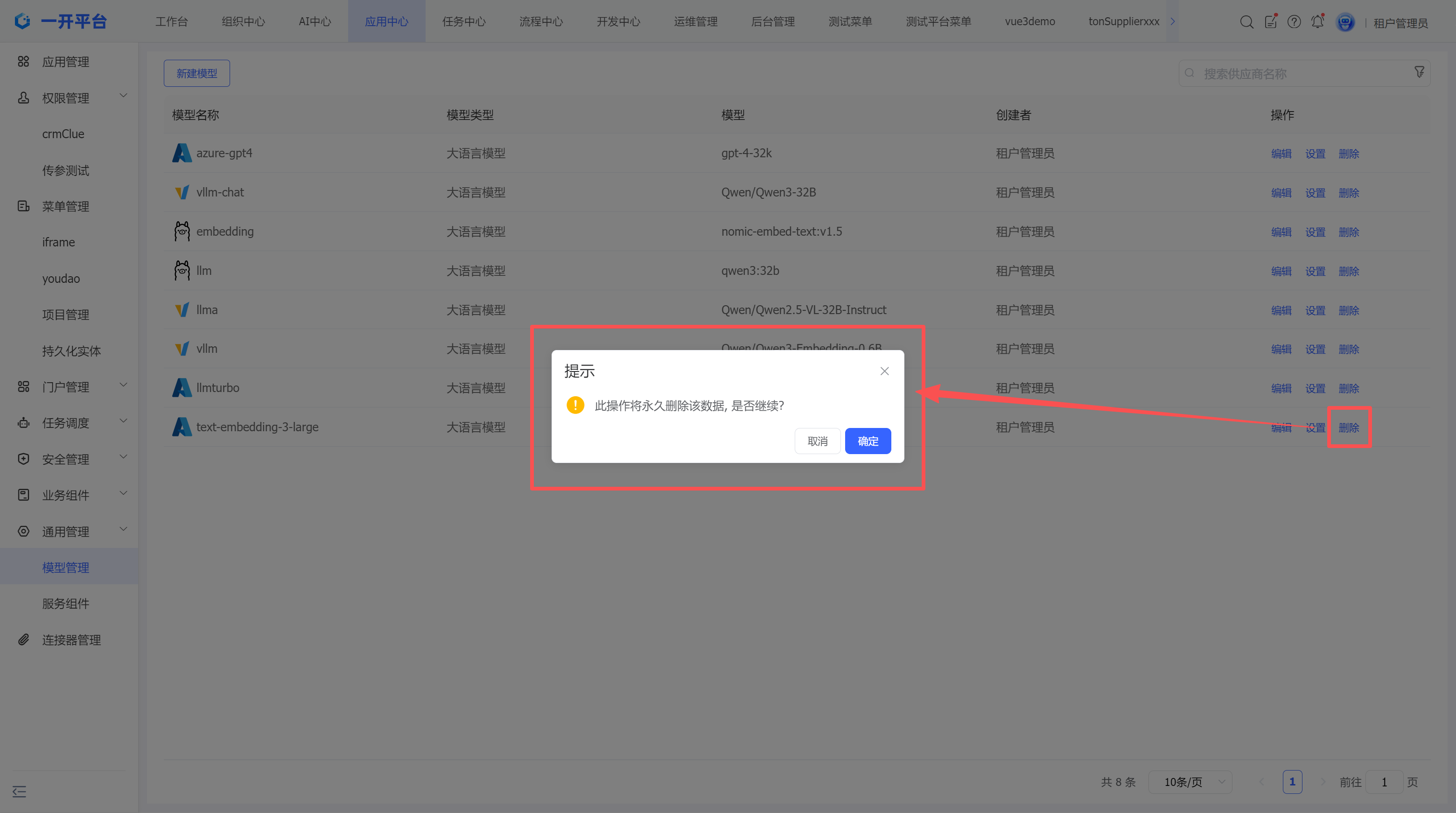The height and width of the screenshot is (813, 1456).
Task: Open the edit note icon in header
Action: 1271,22
